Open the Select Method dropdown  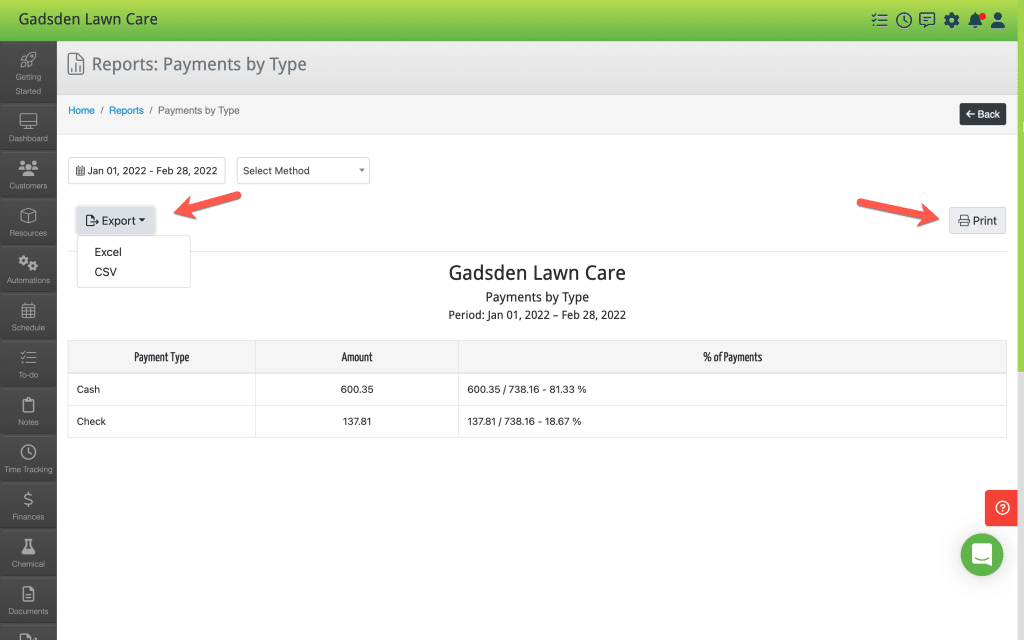(303, 170)
